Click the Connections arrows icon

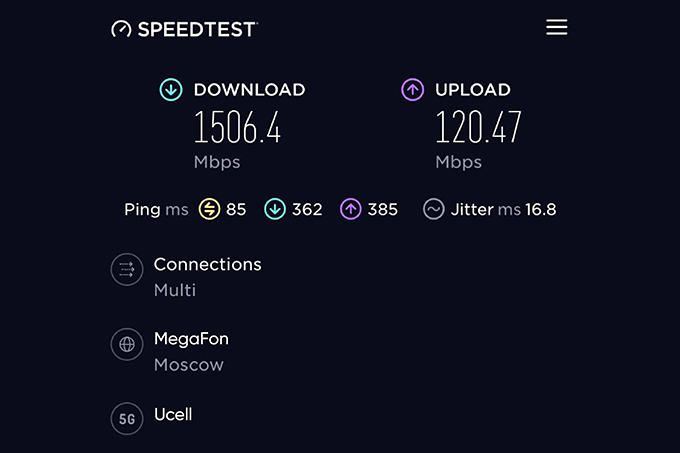(126, 269)
